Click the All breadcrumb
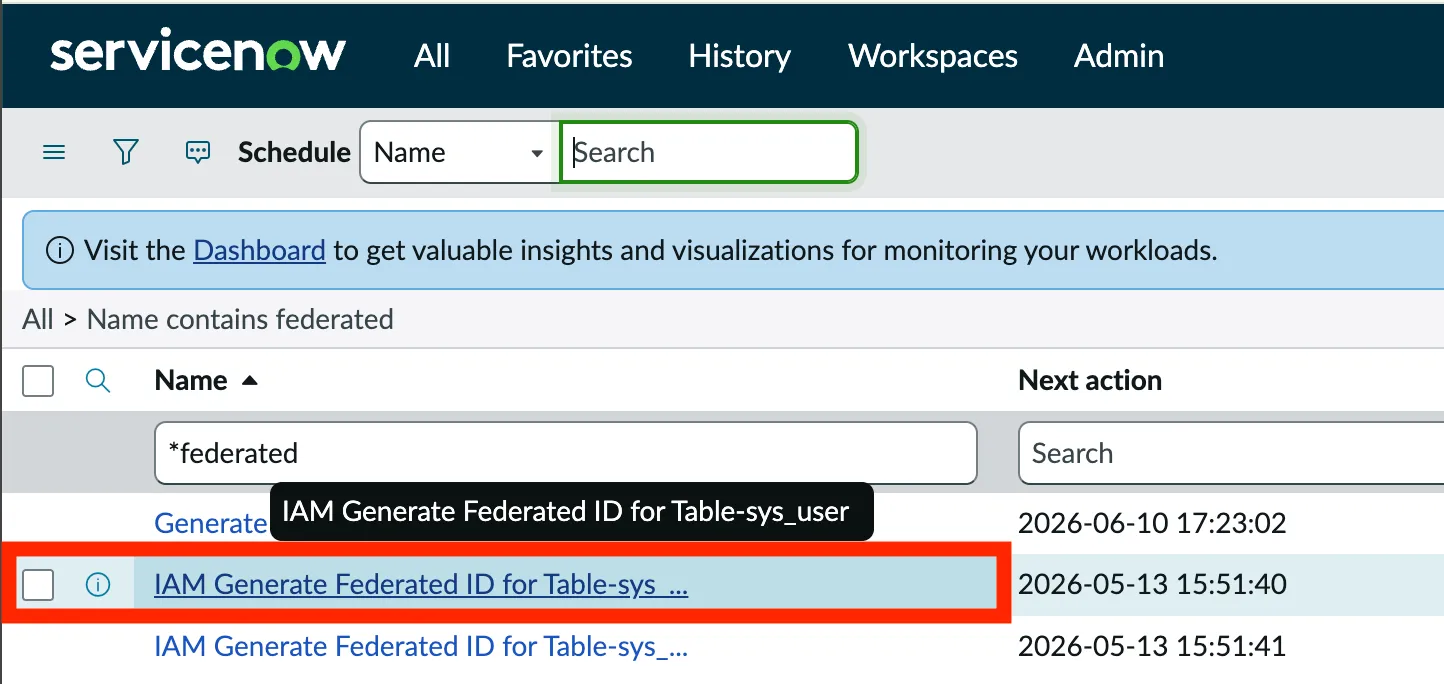Viewport: 1444px width, 684px height. [x=38, y=320]
